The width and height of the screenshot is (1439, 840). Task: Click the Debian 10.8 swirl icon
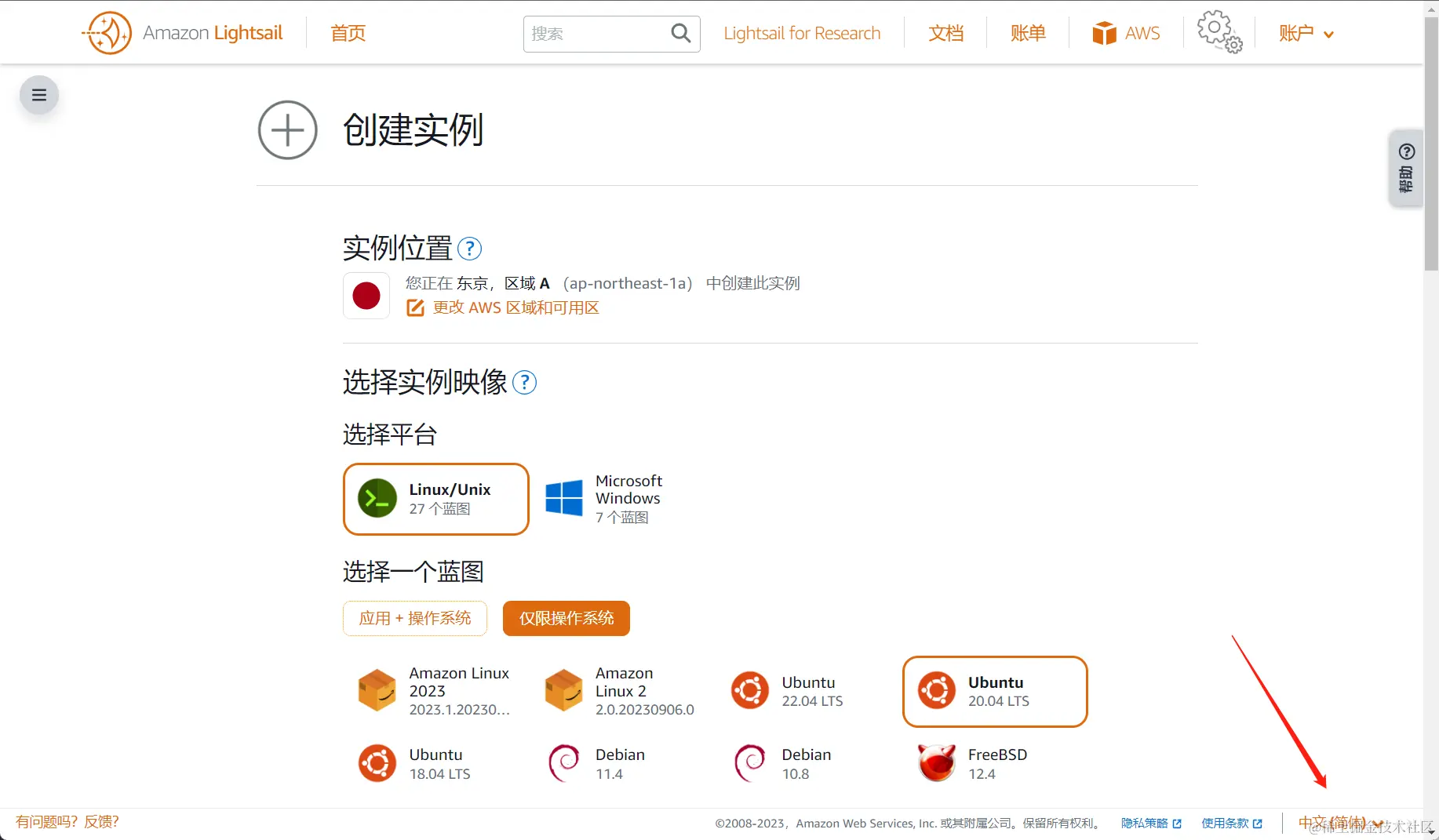coord(750,763)
